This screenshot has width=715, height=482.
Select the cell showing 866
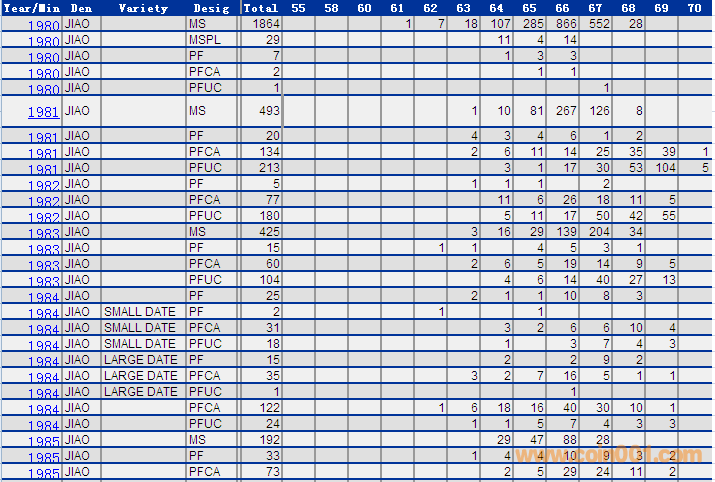click(x=566, y=23)
